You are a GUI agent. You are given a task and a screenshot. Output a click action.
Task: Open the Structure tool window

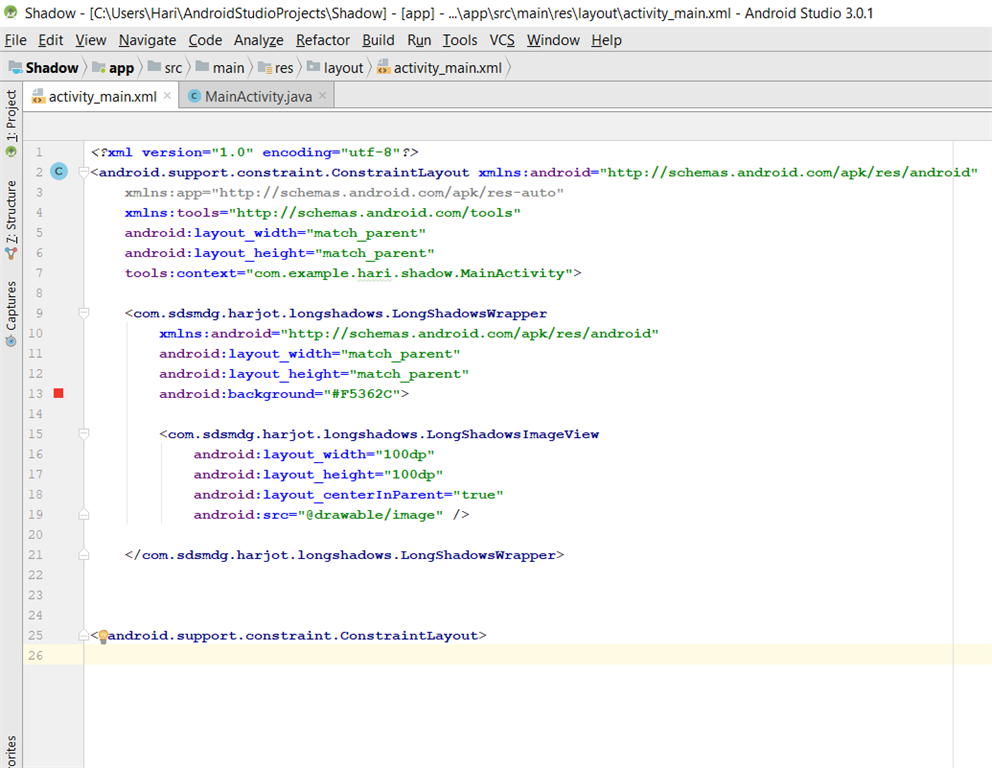[11, 219]
